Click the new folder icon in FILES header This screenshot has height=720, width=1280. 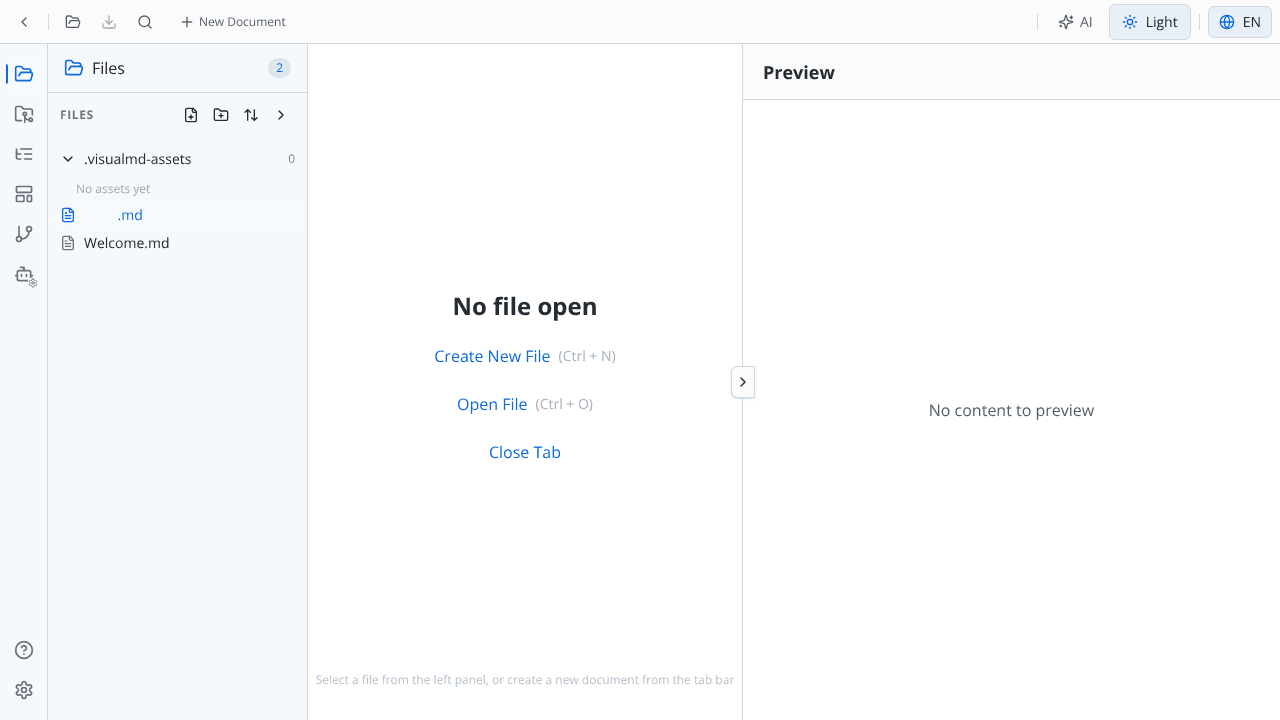(x=221, y=115)
